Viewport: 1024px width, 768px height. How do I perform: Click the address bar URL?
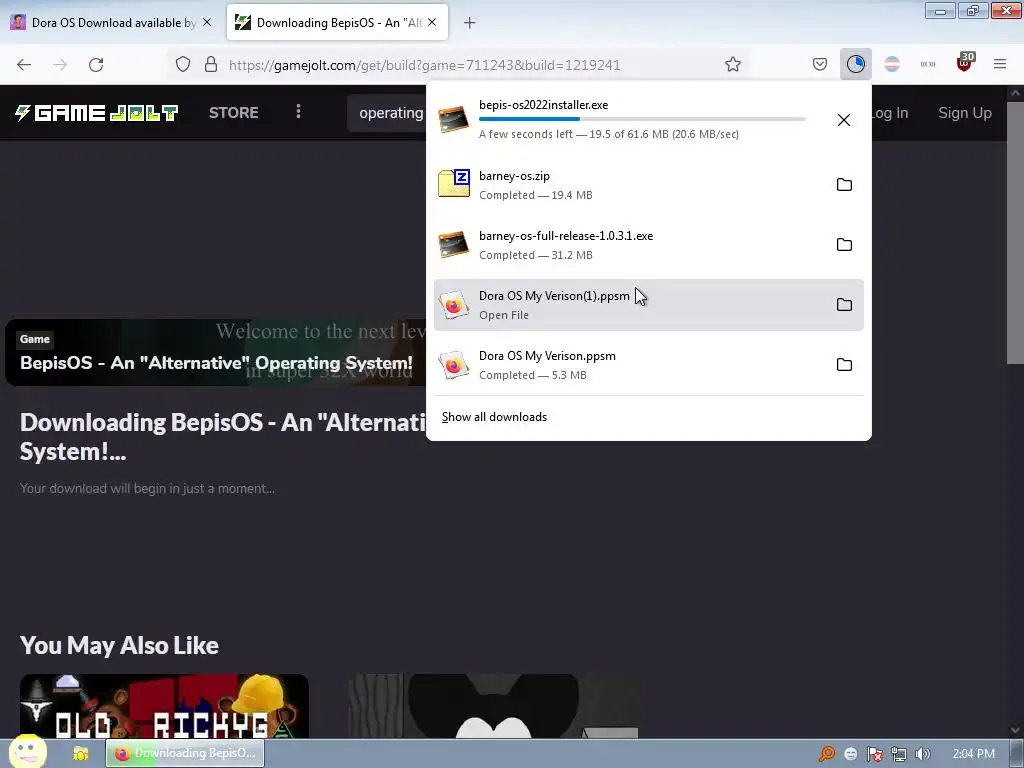(x=424, y=65)
